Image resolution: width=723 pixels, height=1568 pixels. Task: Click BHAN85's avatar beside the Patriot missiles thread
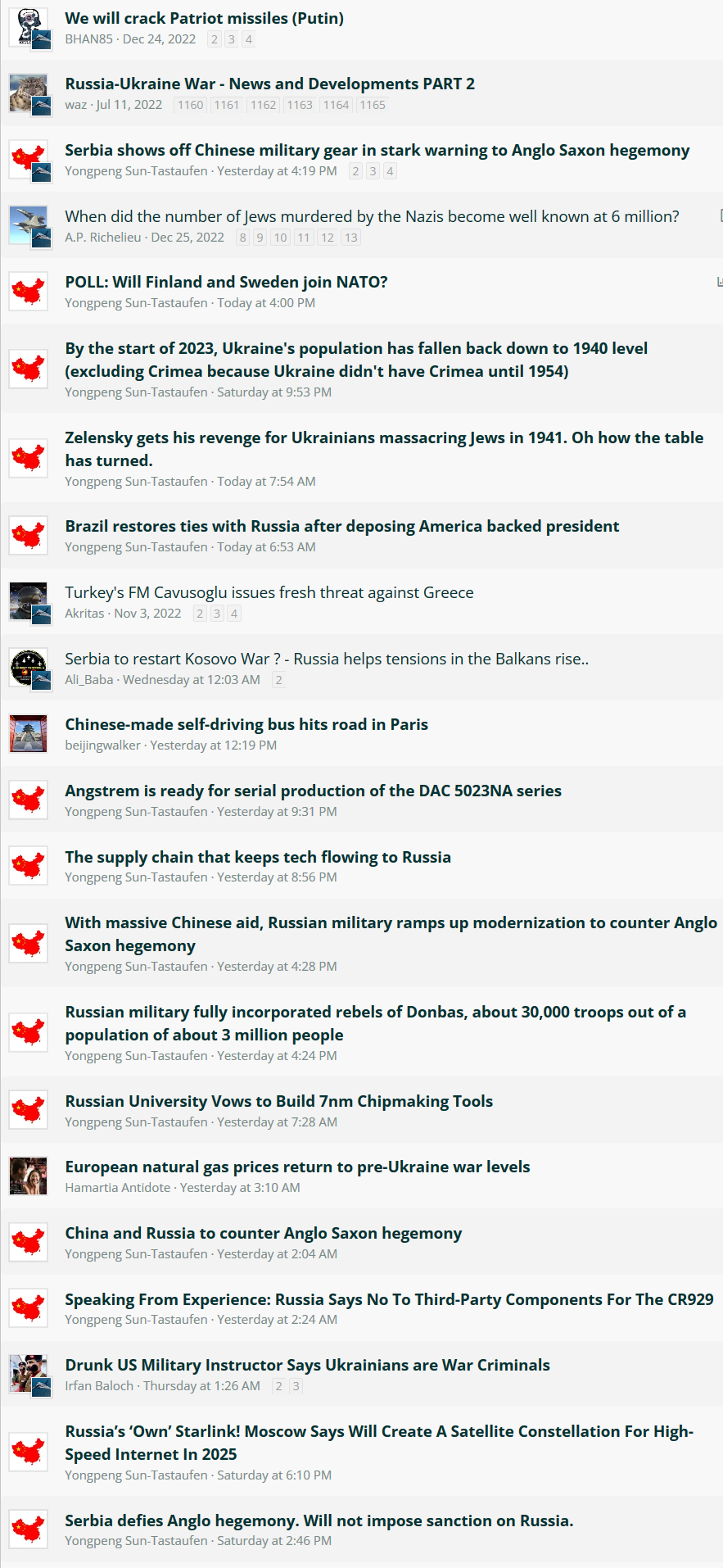(x=29, y=27)
